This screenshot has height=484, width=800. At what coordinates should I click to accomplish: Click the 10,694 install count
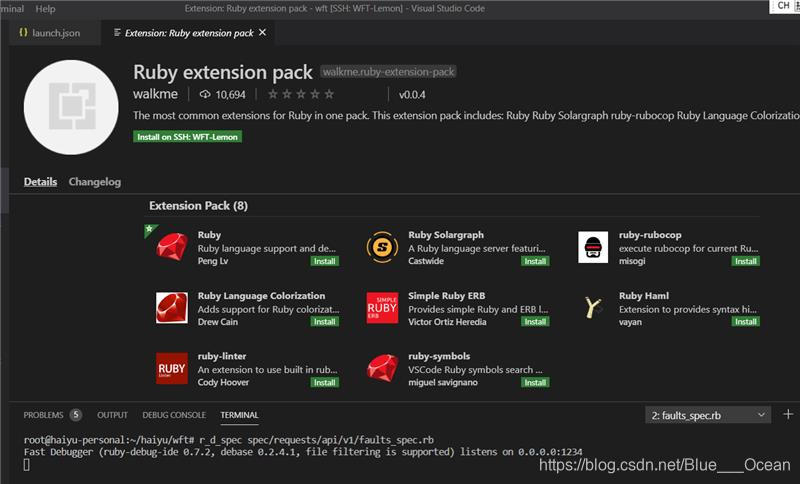pos(231,95)
